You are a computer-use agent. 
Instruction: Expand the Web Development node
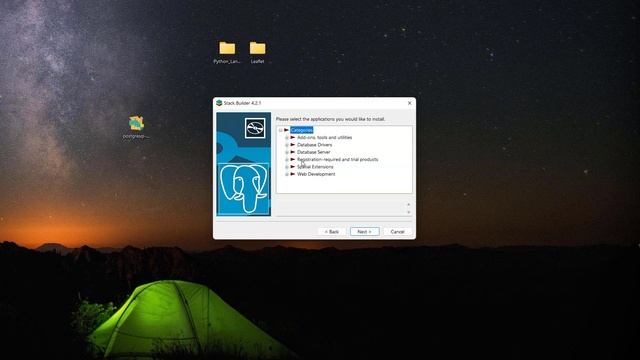(x=287, y=175)
